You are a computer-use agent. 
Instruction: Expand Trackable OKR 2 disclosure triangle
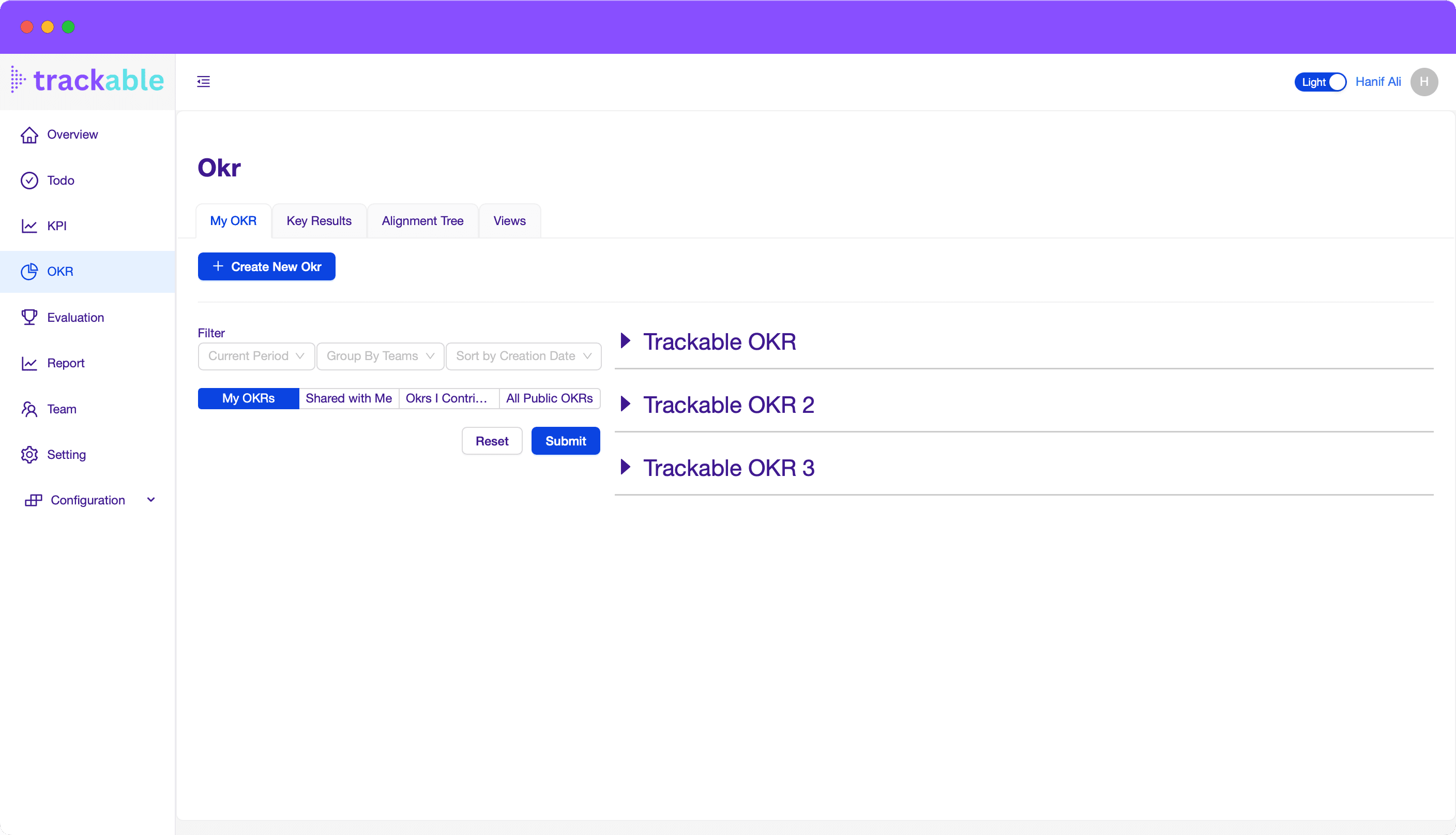pyautogui.click(x=626, y=404)
